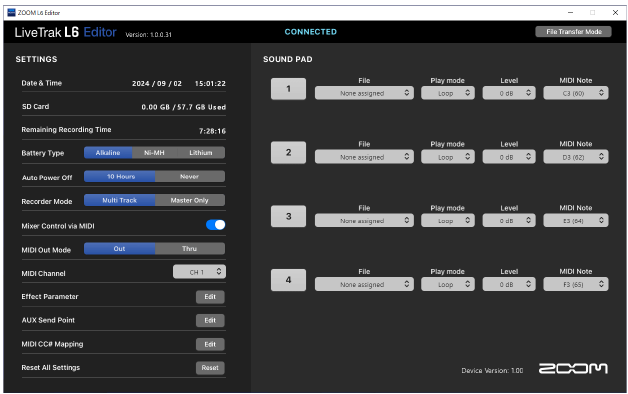Select Lithium battery type
Image resolution: width=628 pixels, height=394 pixels.
[x=201, y=153]
